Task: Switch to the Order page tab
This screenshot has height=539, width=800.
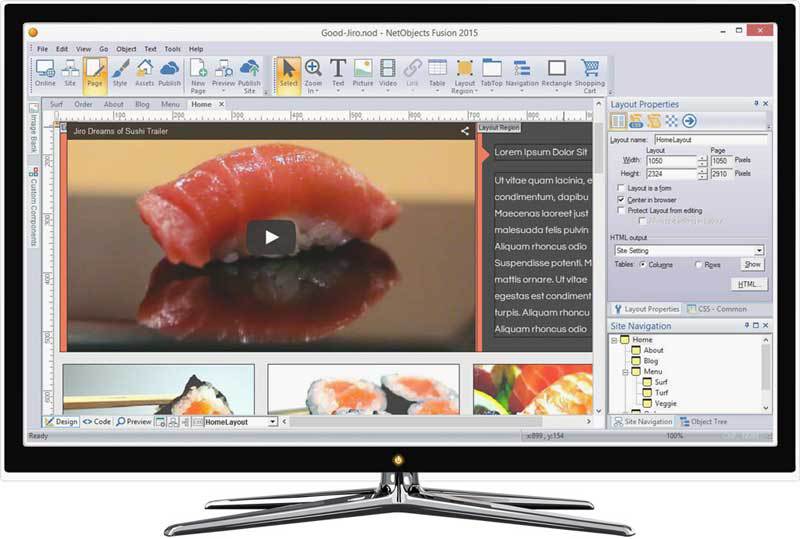Action: (x=83, y=104)
